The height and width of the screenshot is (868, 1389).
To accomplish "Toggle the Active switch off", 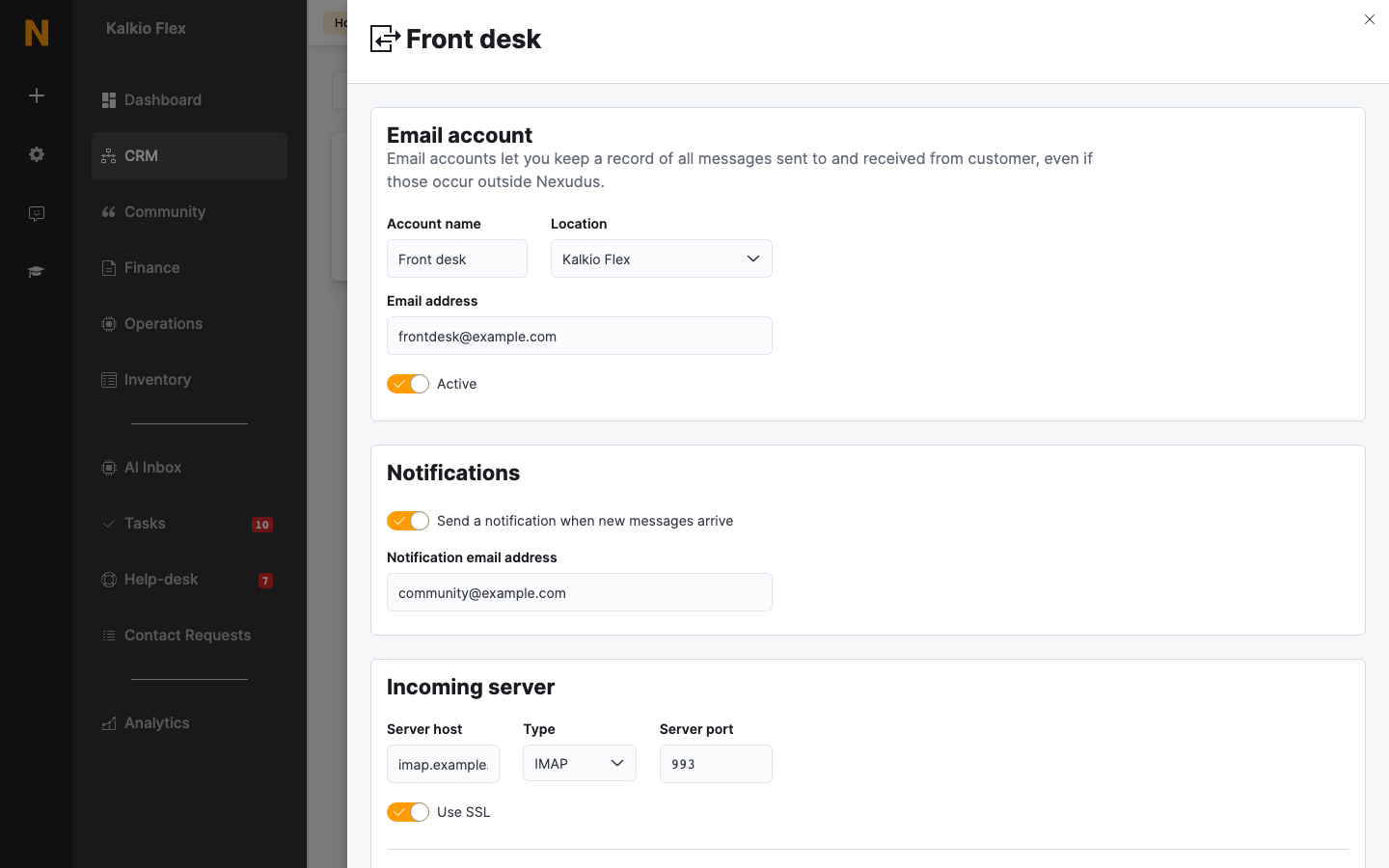I will pyautogui.click(x=408, y=384).
